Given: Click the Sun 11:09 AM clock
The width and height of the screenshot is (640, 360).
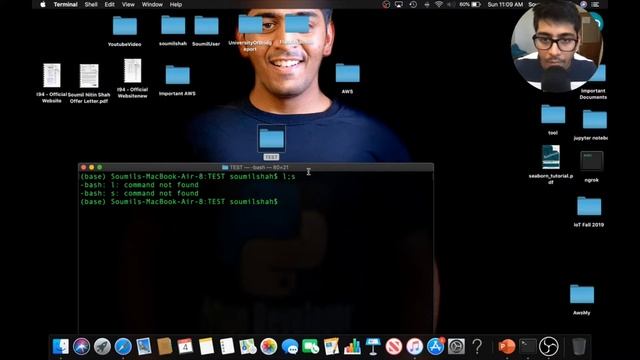Looking at the screenshot, I should (x=505, y=4).
